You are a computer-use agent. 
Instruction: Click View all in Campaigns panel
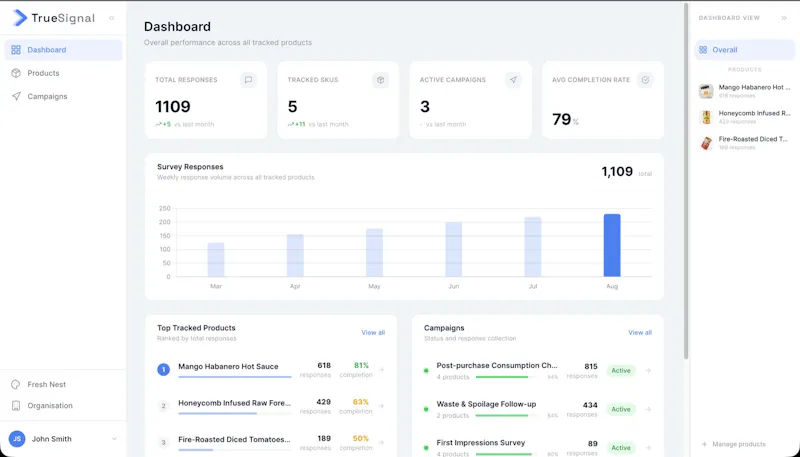coord(640,333)
